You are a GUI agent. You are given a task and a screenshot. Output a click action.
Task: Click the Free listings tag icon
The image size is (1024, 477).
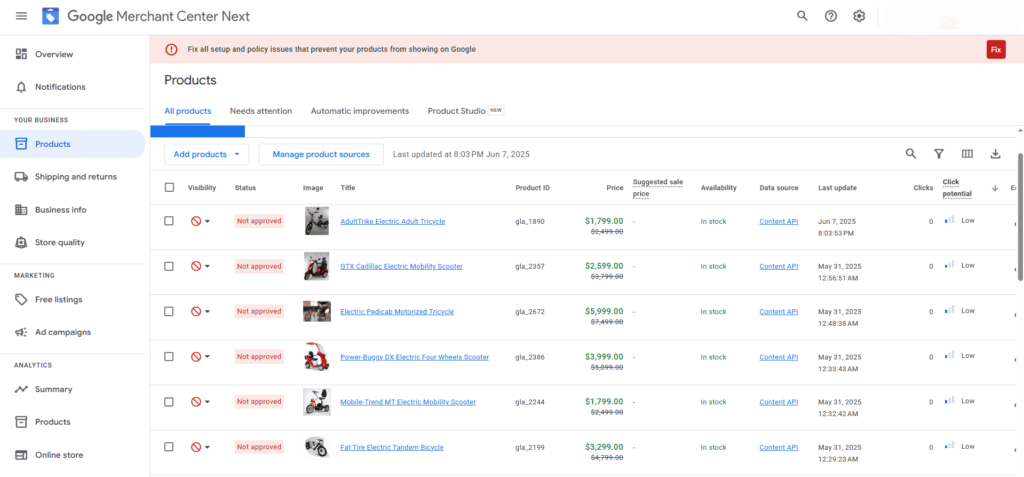(21, 299)
